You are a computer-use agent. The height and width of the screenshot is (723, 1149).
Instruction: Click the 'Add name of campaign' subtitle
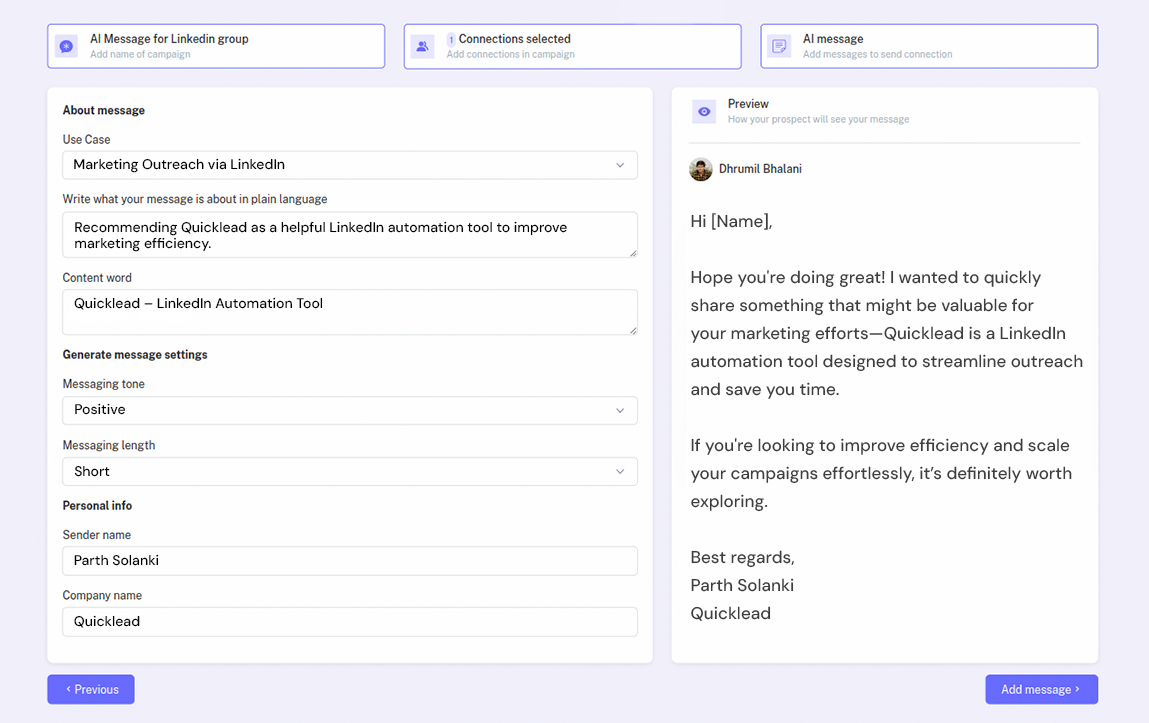click(x=140, y=54)
